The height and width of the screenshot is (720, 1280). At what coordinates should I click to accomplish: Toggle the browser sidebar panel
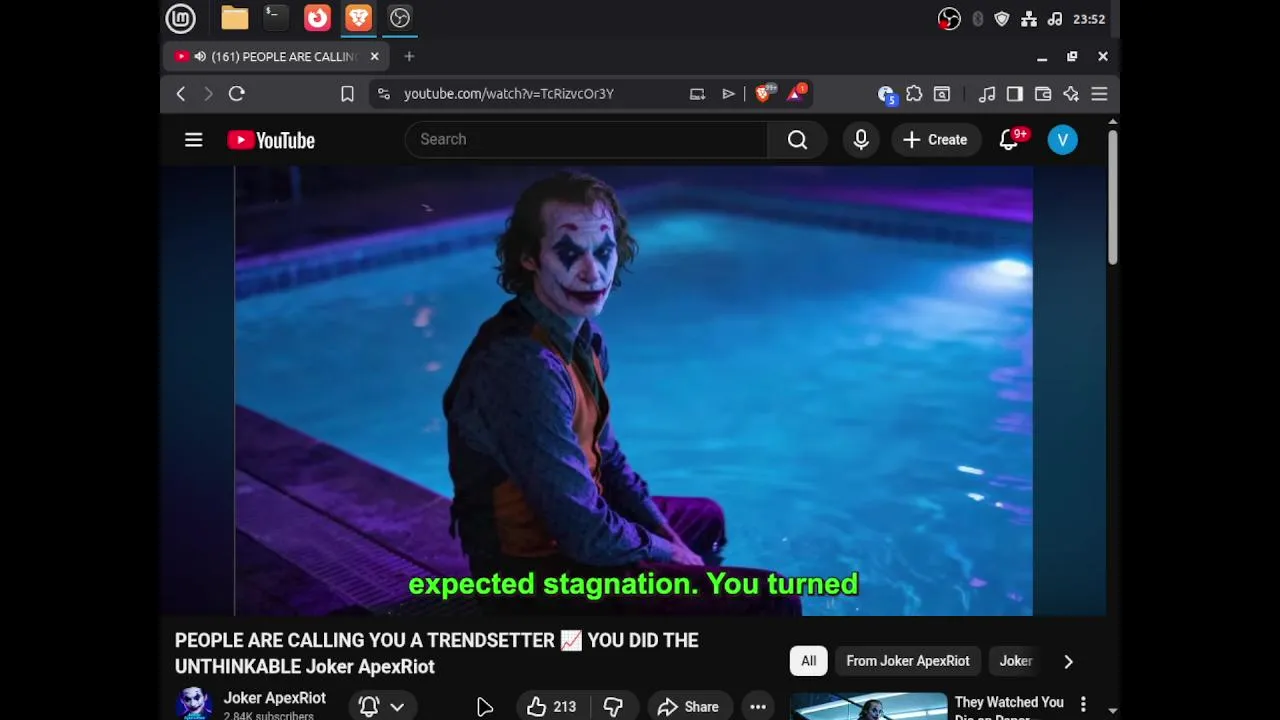click(1015, 94)
